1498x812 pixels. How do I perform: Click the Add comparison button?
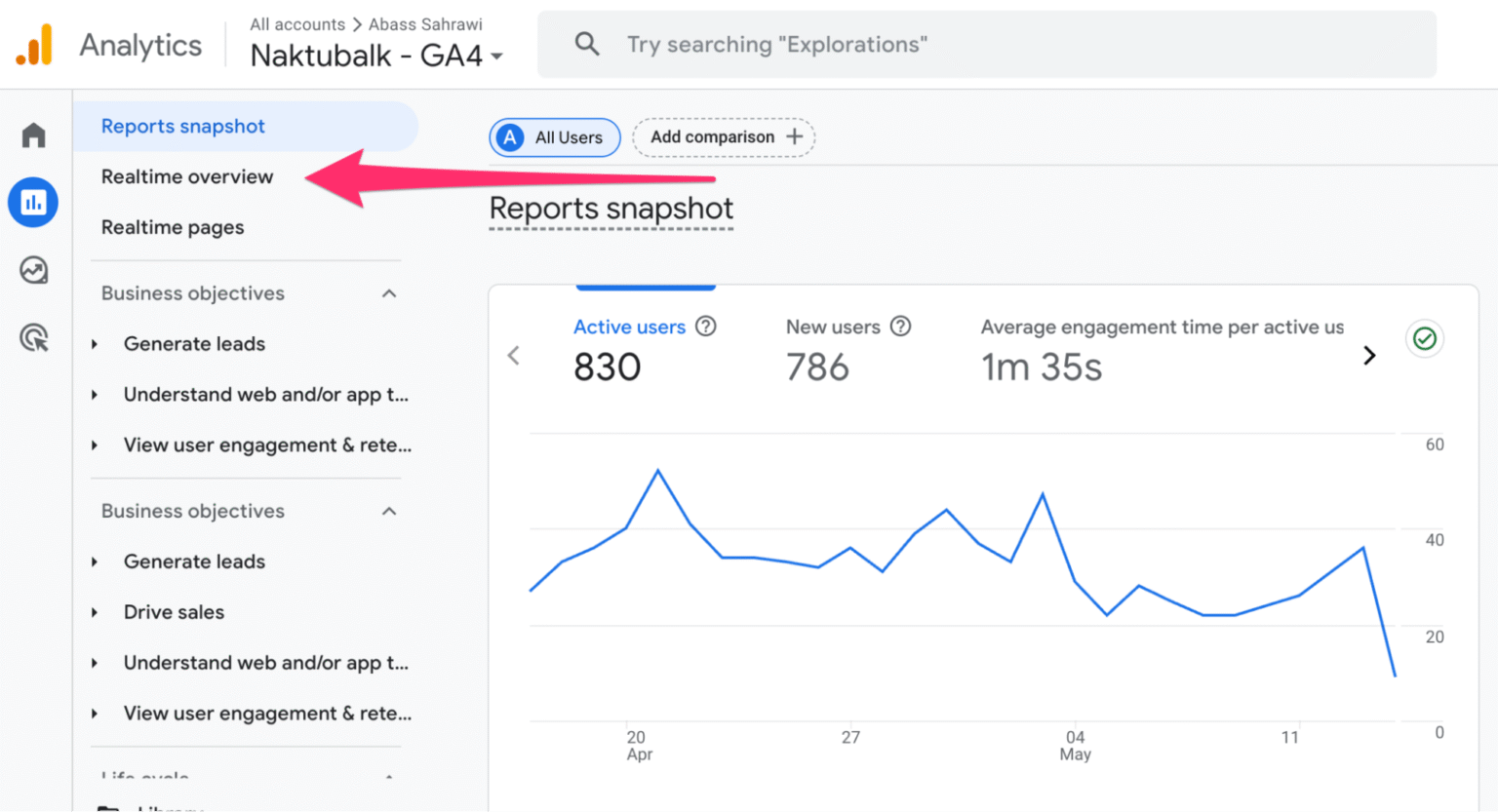point(724,137)
